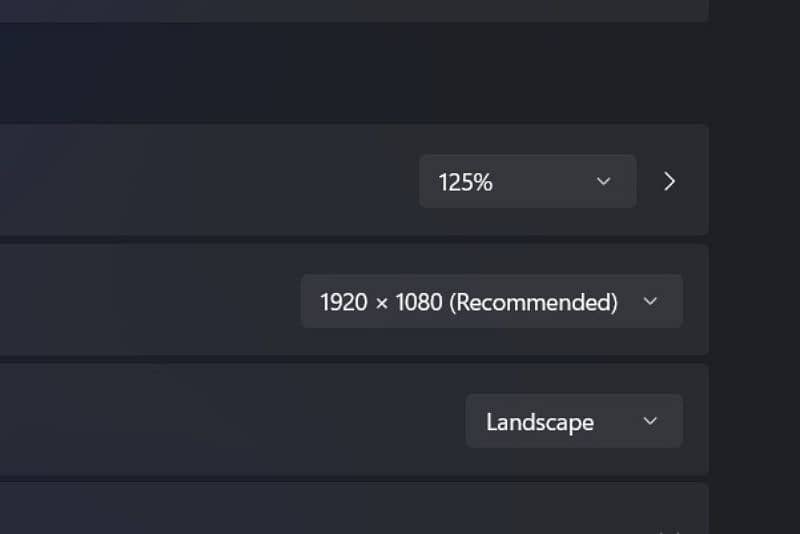
Task: Select the display resolution row card
Action: click(x=150, y=301)
